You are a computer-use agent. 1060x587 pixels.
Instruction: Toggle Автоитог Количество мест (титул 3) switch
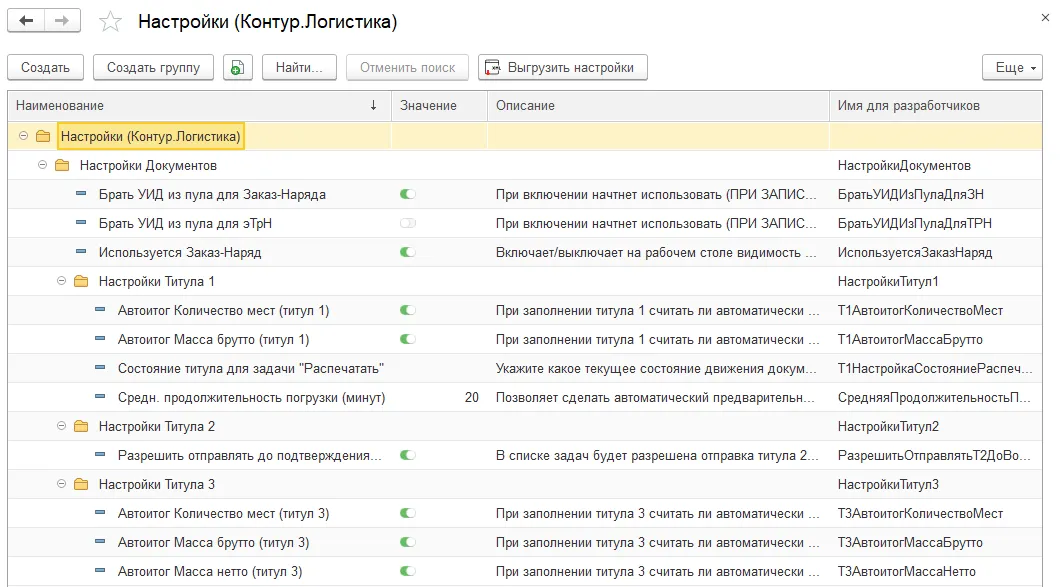(x=408, y=513)
